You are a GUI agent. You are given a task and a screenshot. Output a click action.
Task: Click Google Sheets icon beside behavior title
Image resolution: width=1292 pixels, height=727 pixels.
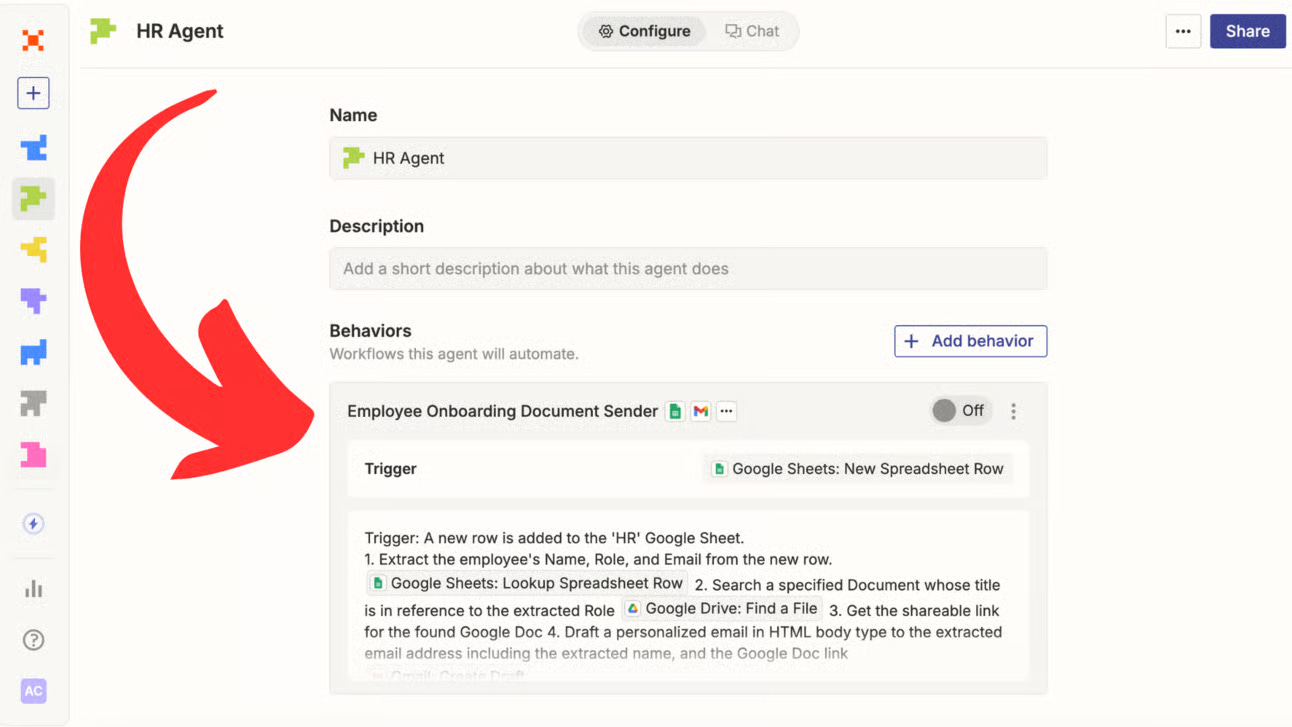pyautogui.click(x=675, y=411)
